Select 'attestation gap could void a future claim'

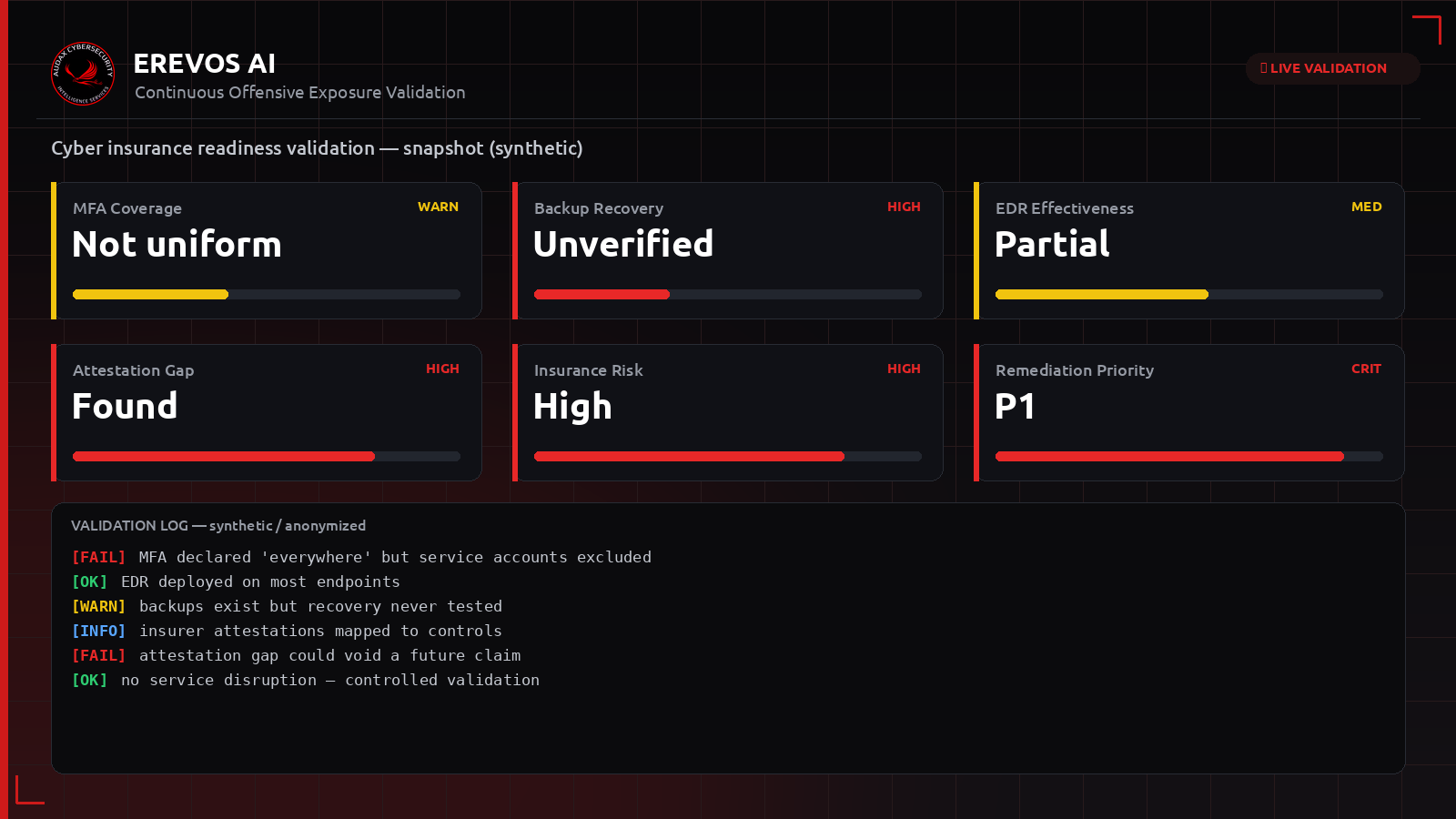click(330, 655)
